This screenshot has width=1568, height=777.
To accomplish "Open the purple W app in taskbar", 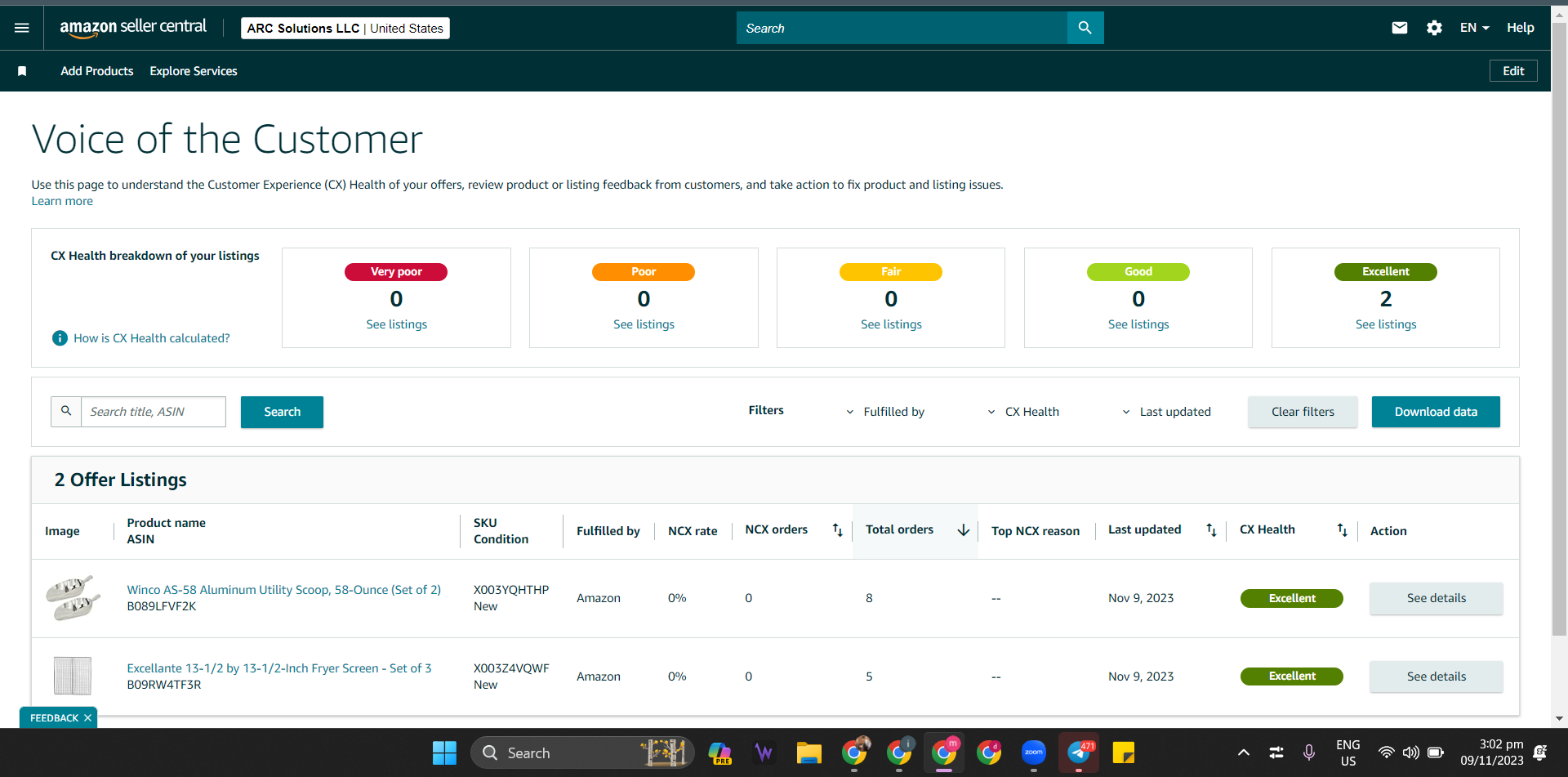I will (x=764, y=752).
